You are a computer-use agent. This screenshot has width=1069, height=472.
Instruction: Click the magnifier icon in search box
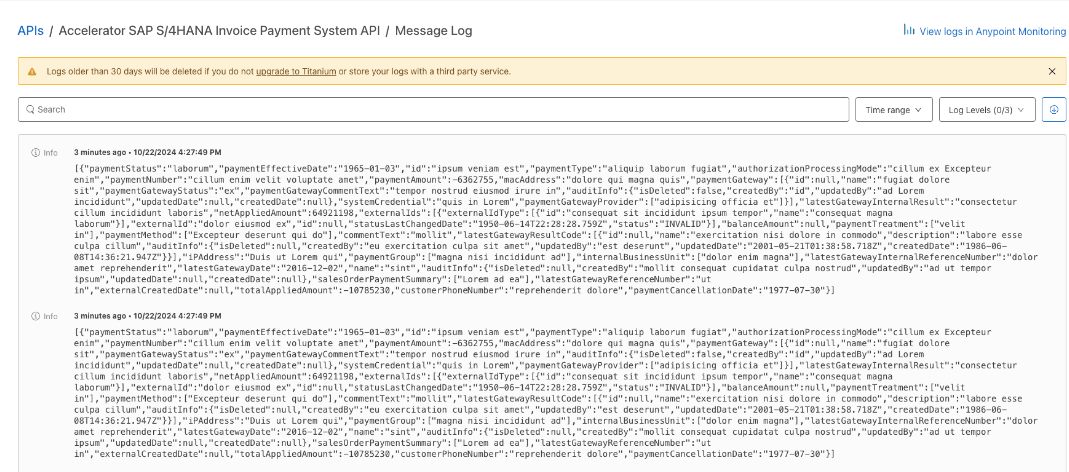30,109
